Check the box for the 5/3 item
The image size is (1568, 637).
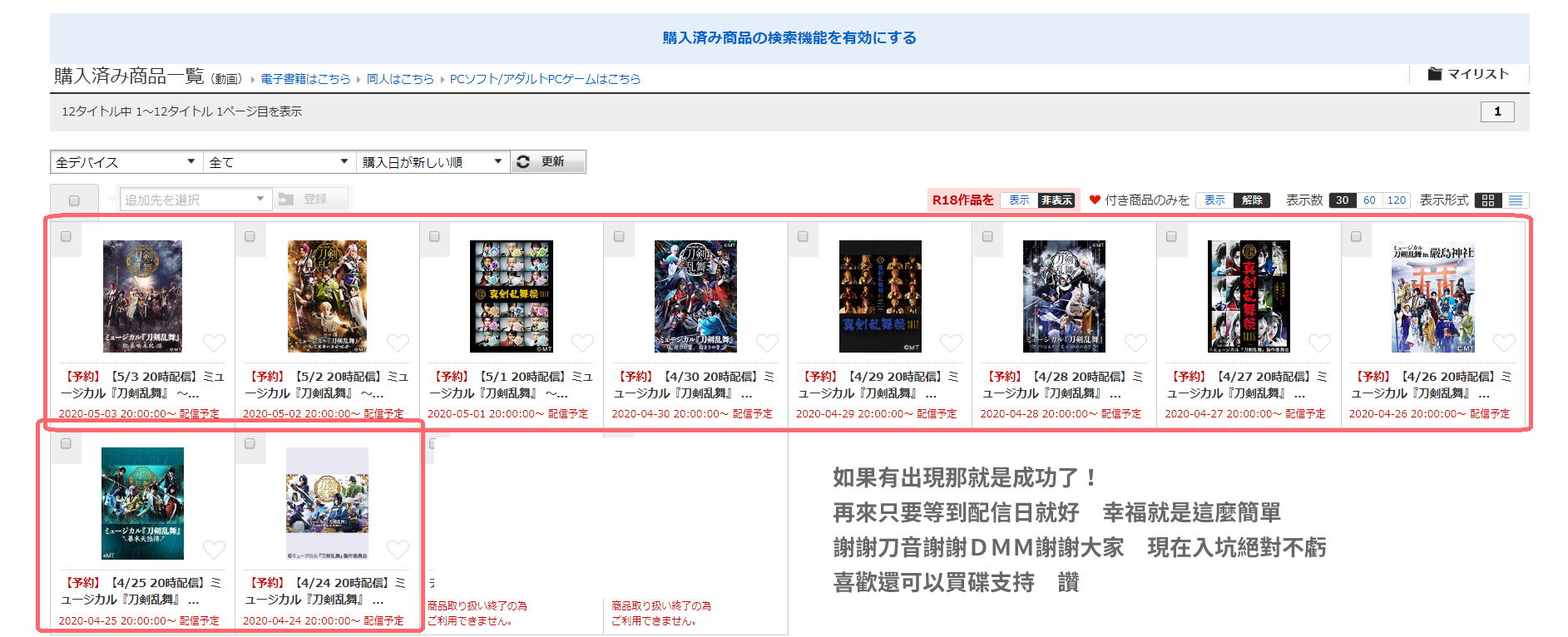[66, 237]
